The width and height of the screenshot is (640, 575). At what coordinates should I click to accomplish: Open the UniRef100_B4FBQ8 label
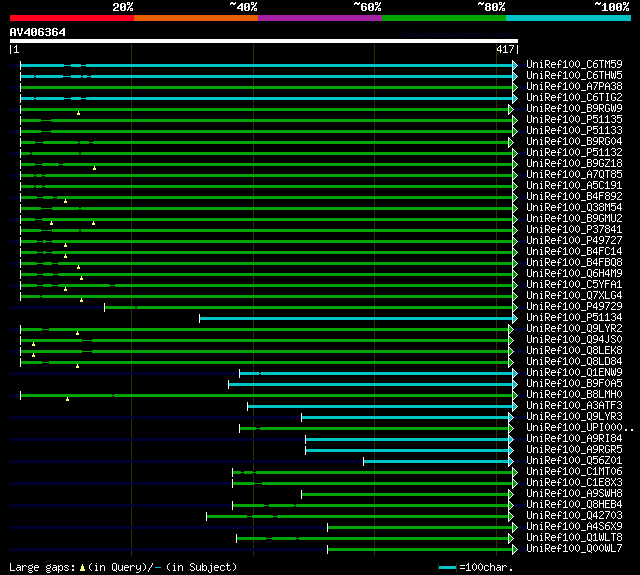coord(574,263)
